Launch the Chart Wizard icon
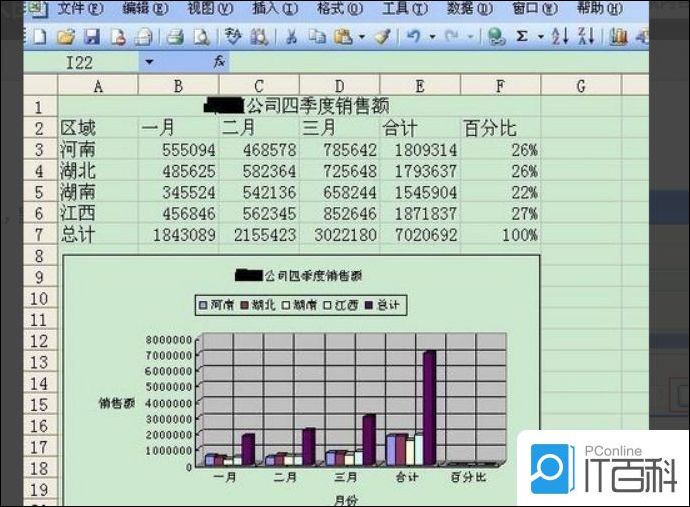The image size is (690, 507). pyautogui.click(x=618, y=37)
